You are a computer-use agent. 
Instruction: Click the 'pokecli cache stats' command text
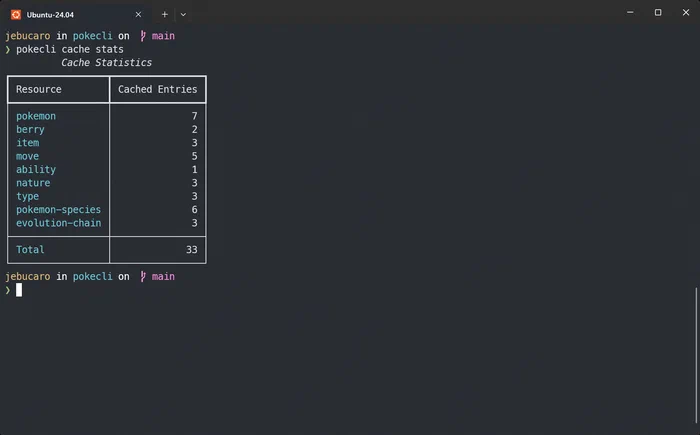(70, 49)
